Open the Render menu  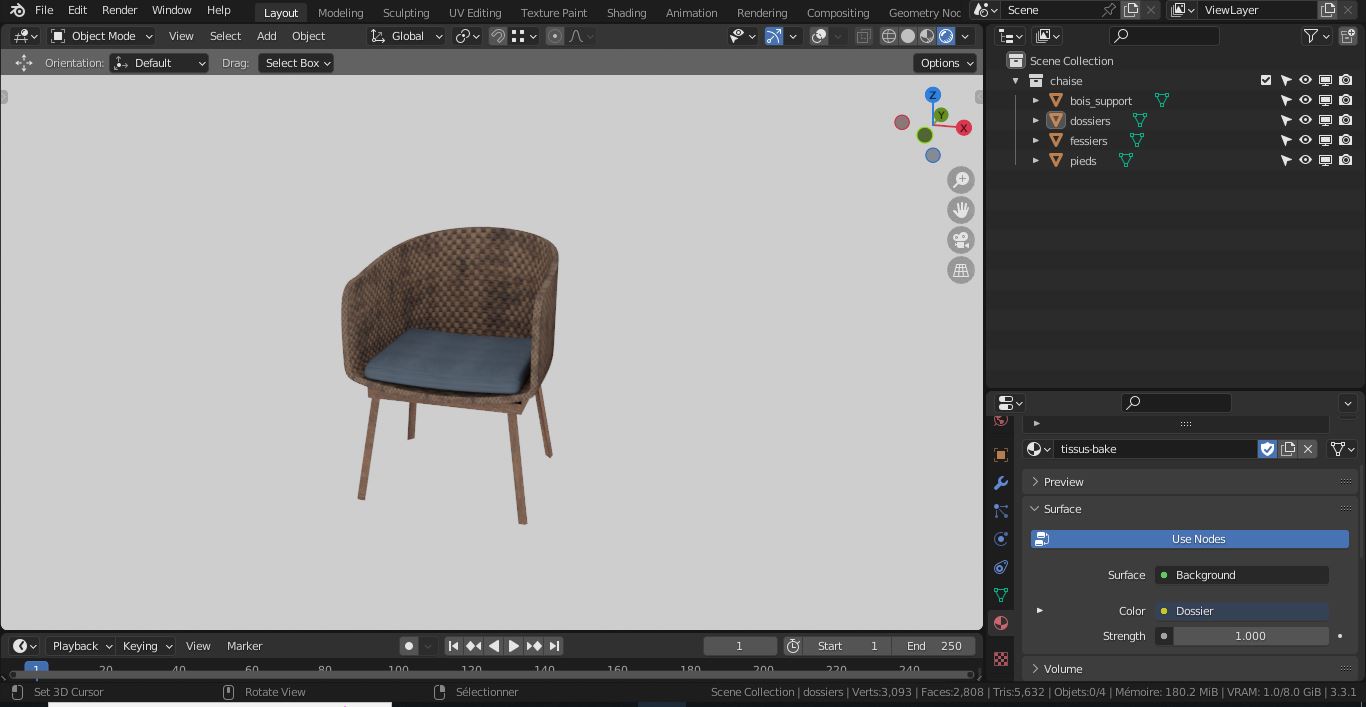119,10
